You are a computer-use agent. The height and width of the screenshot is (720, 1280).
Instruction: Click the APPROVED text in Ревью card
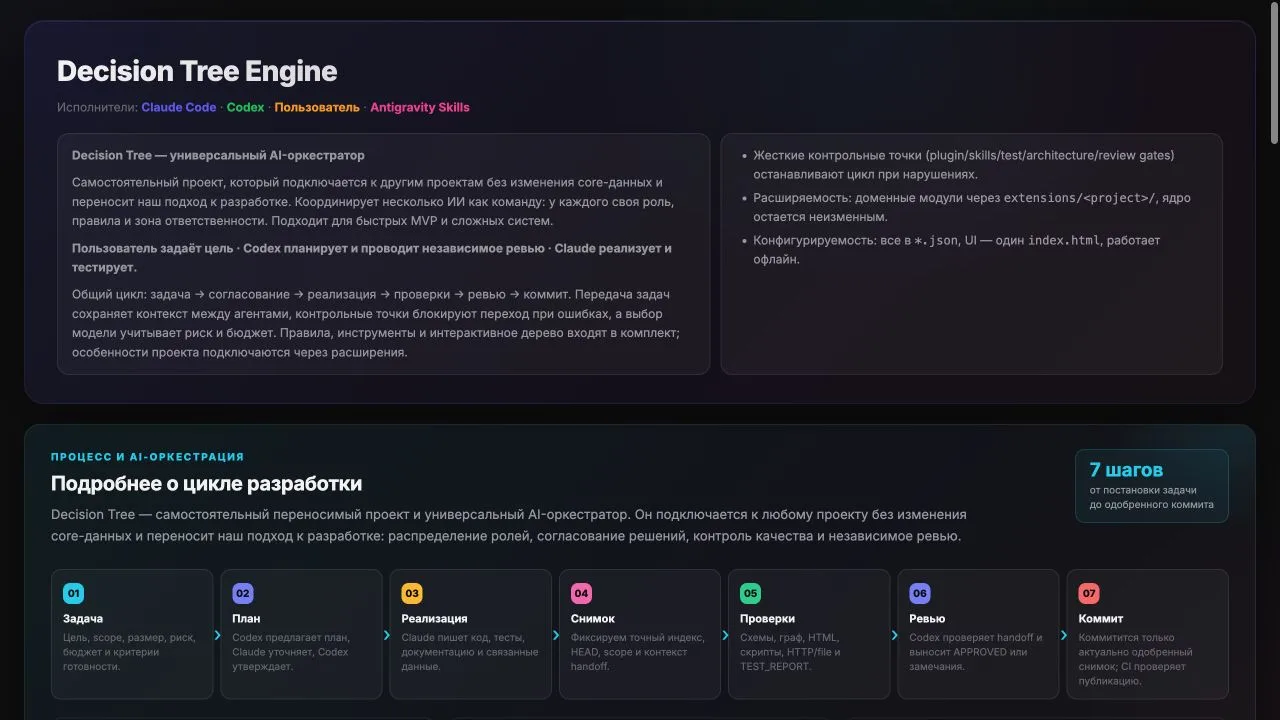tap(979, 652)
